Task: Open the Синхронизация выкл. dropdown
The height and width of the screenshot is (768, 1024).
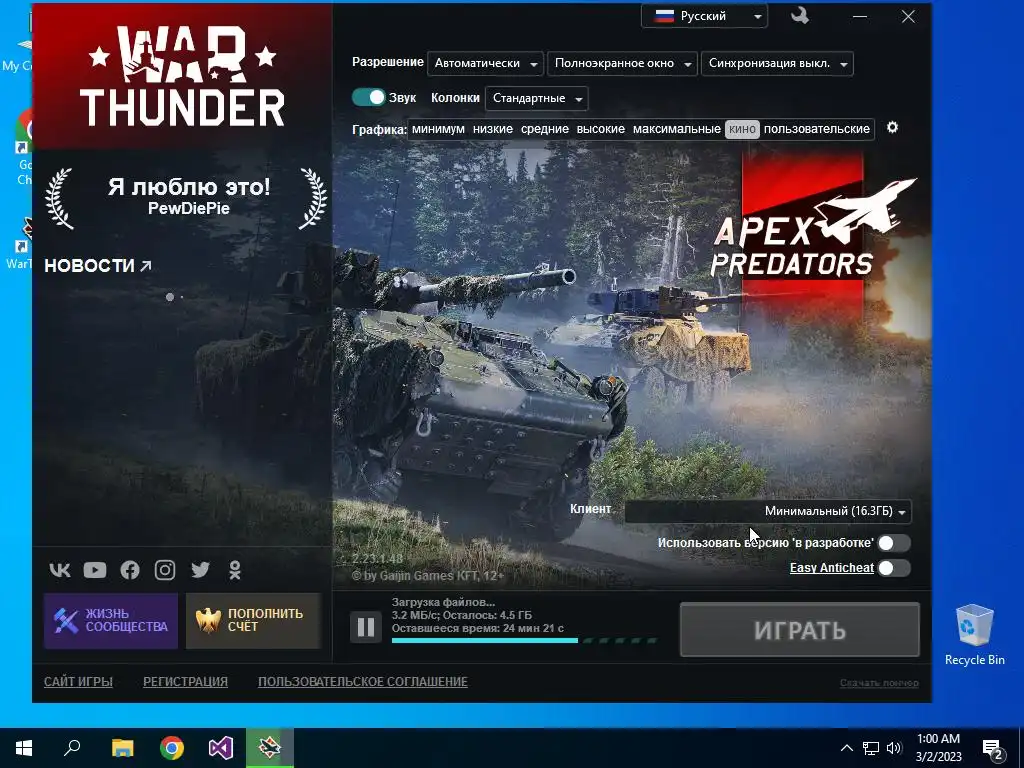Action: click(x=777, y=63)
